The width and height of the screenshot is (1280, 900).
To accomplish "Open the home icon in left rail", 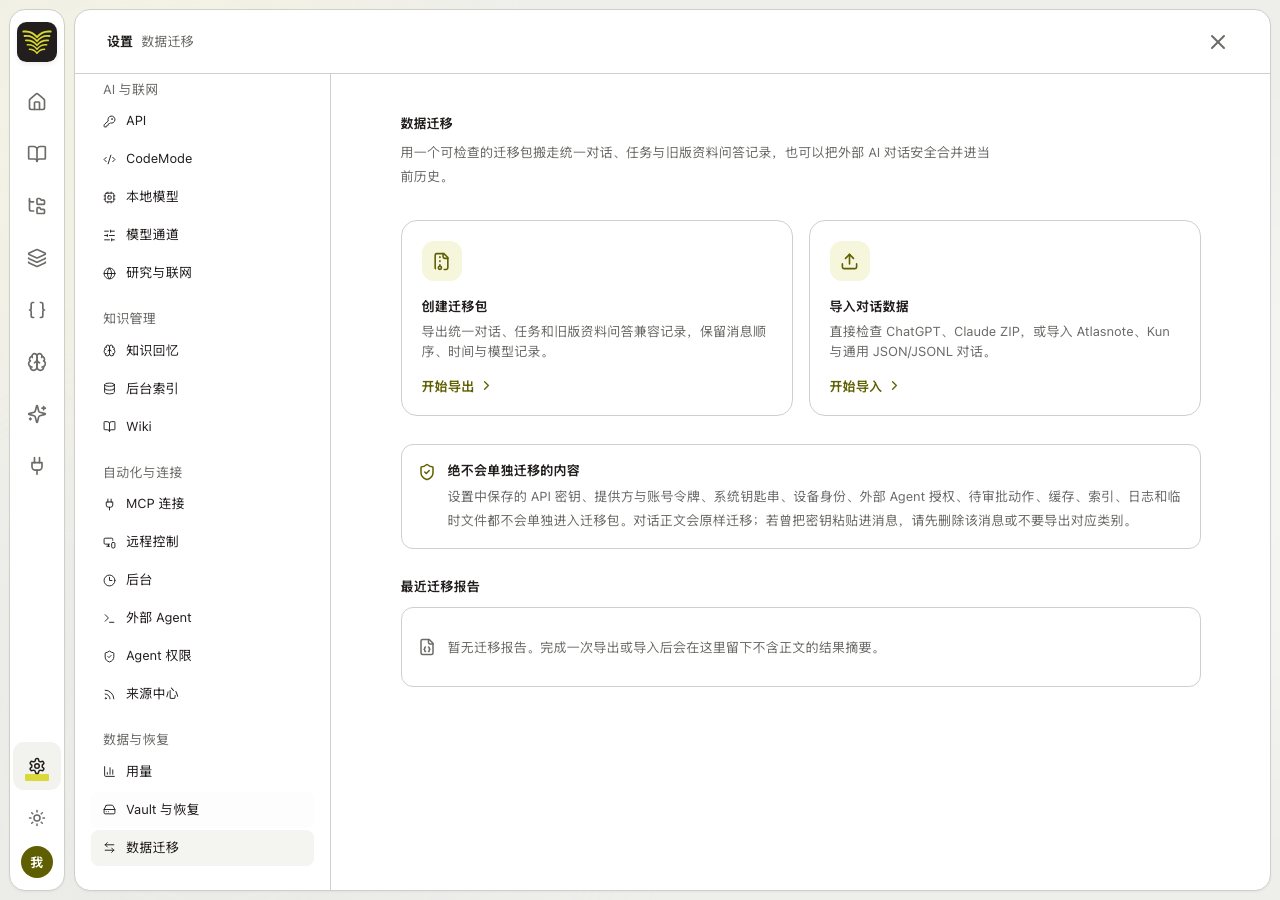I will tap(37, 101).
